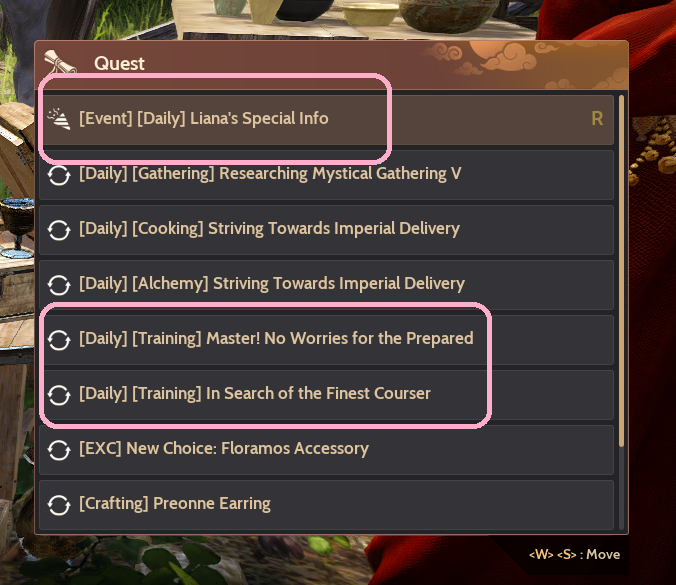Click repeat icon beside Master! No Worries quest
676x585 pixels.
(x=59, y=340)
